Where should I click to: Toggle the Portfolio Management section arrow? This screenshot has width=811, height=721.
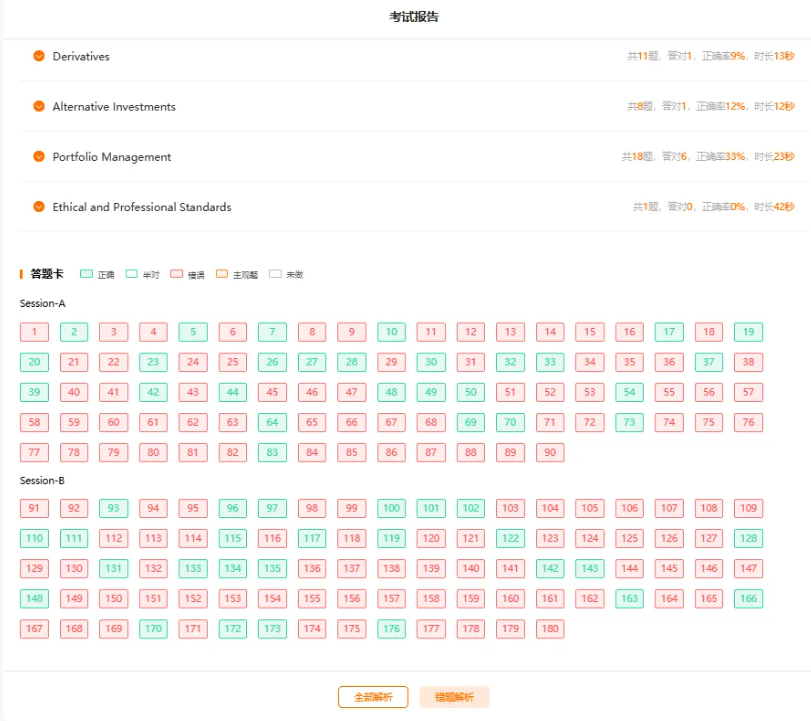(x=39, y=156)
